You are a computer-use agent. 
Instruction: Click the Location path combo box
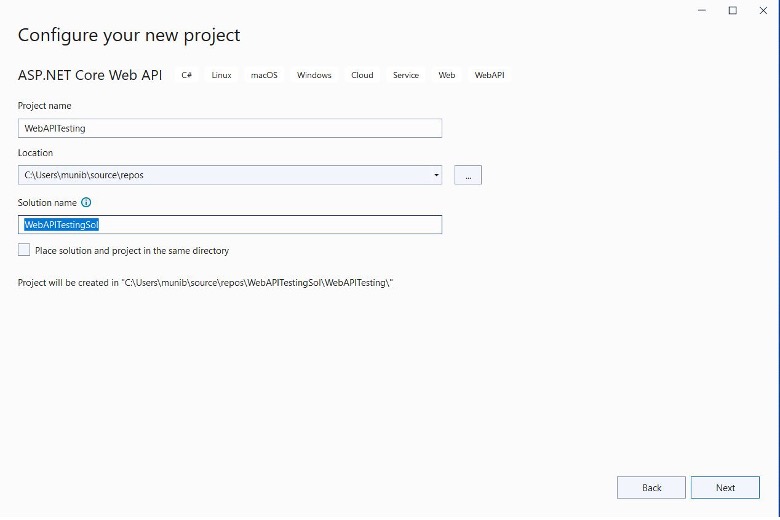(x=225, y=175)
